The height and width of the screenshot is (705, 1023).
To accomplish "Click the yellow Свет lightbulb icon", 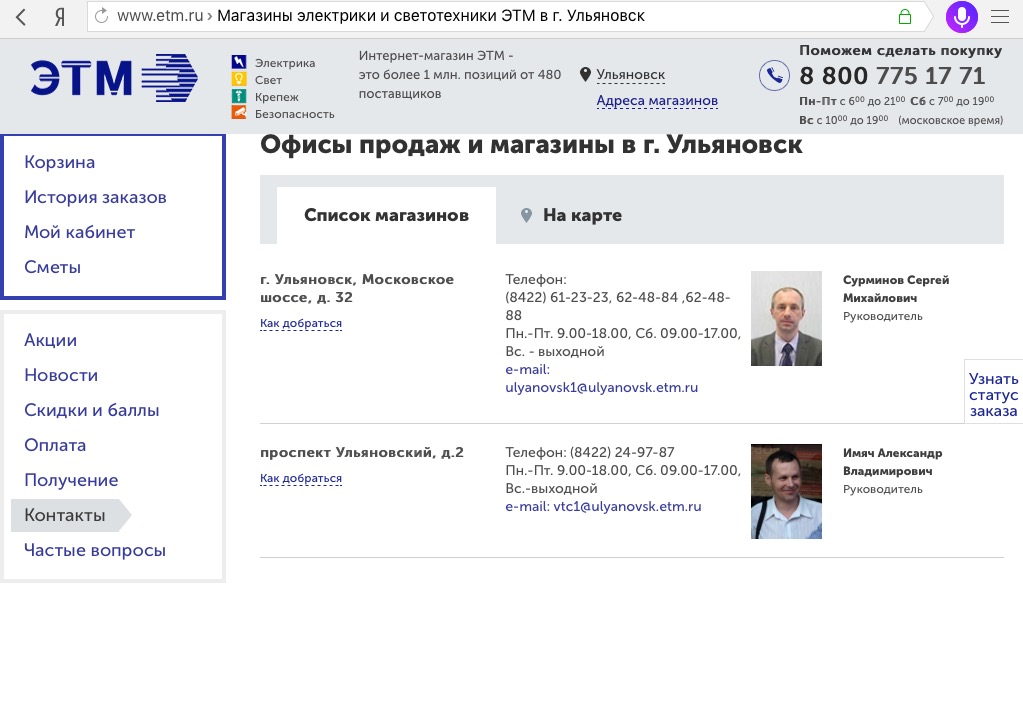I will pos(239,79).
